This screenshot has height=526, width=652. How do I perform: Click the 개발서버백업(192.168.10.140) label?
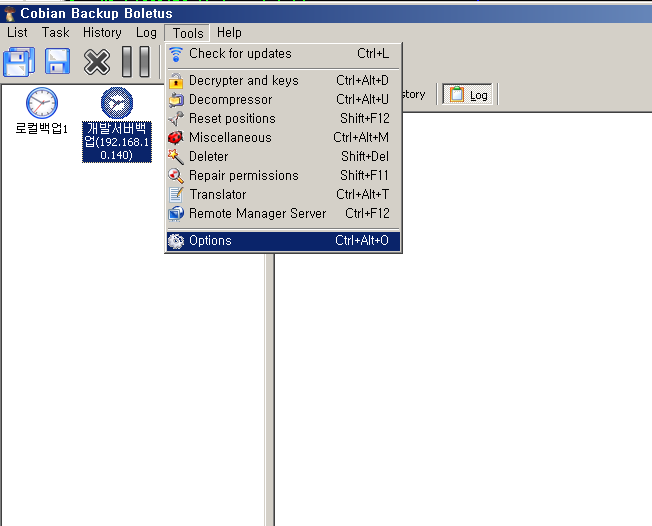[x=117, y=142]
